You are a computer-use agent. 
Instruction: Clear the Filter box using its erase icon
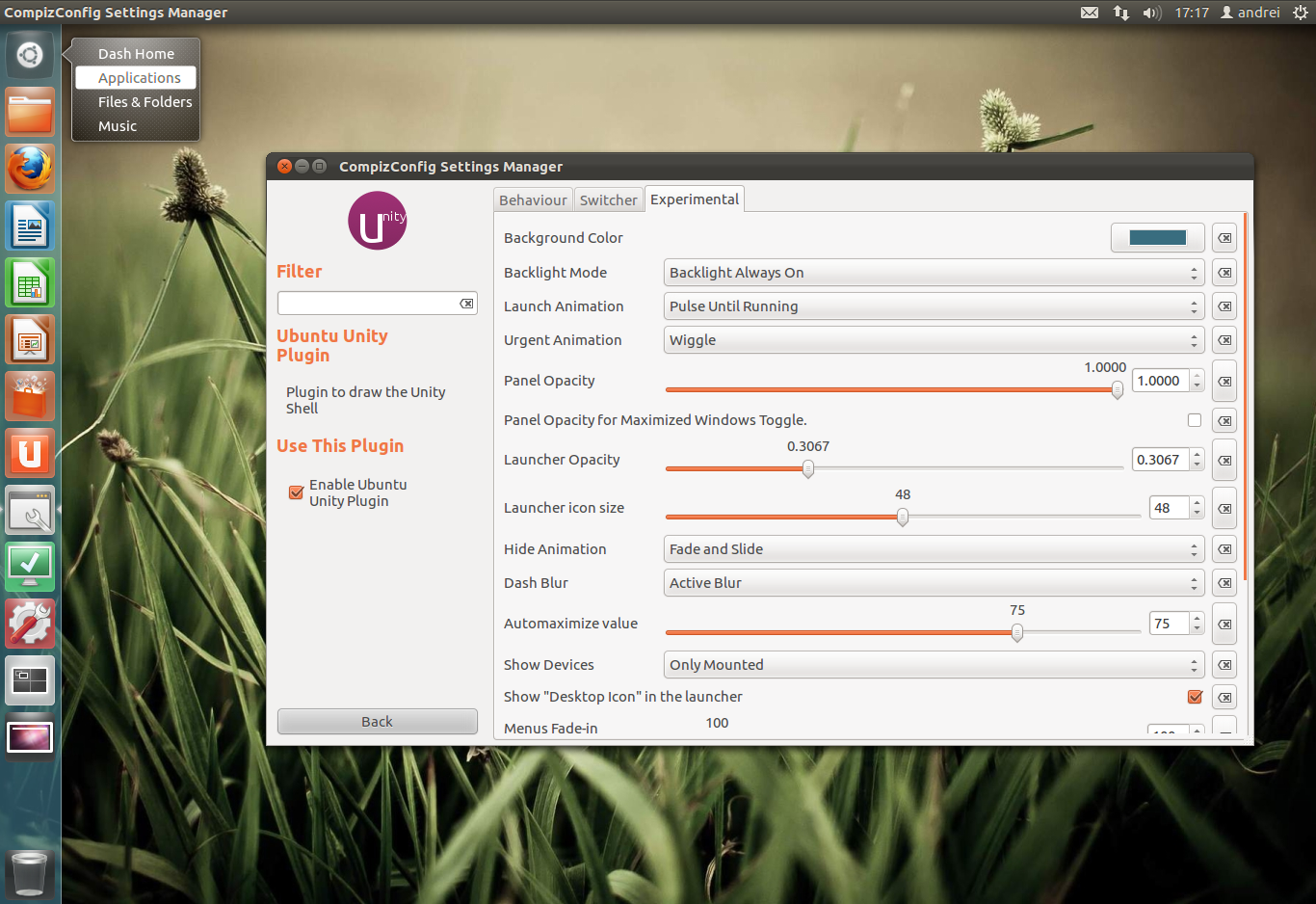pyautogui.click(x=467, y=303)
